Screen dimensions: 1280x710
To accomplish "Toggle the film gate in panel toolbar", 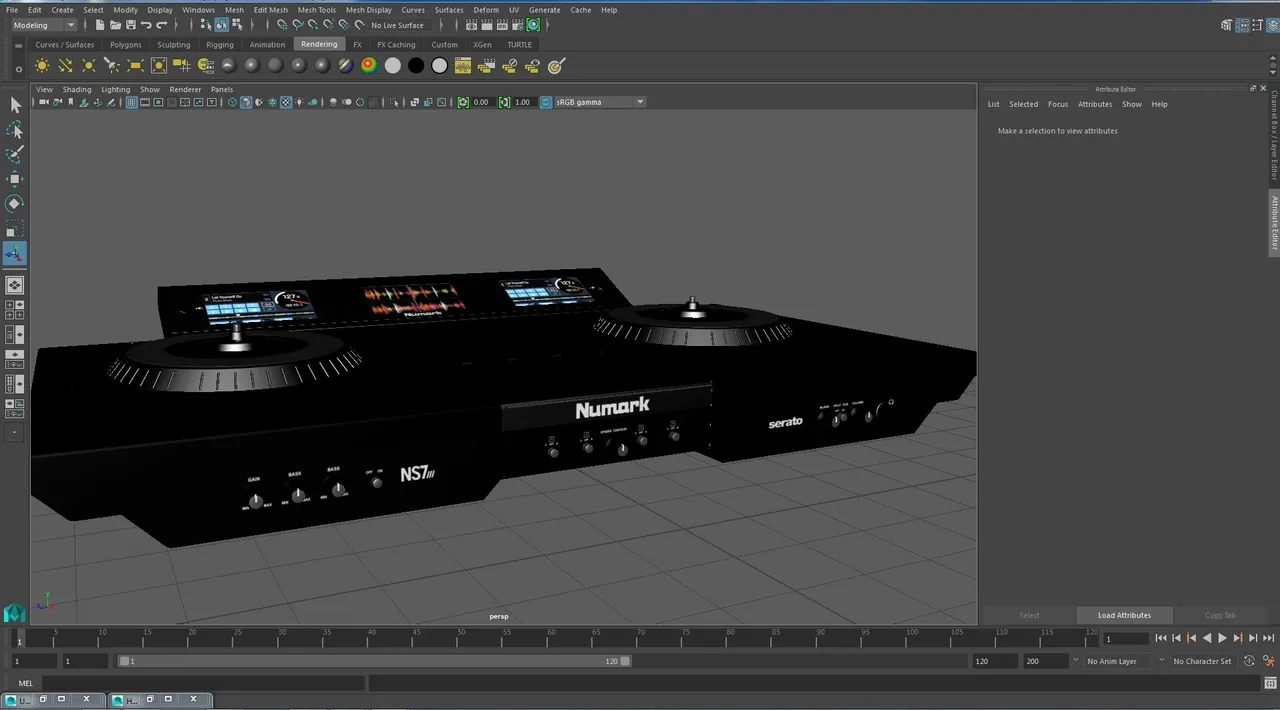I will point(145,102).
